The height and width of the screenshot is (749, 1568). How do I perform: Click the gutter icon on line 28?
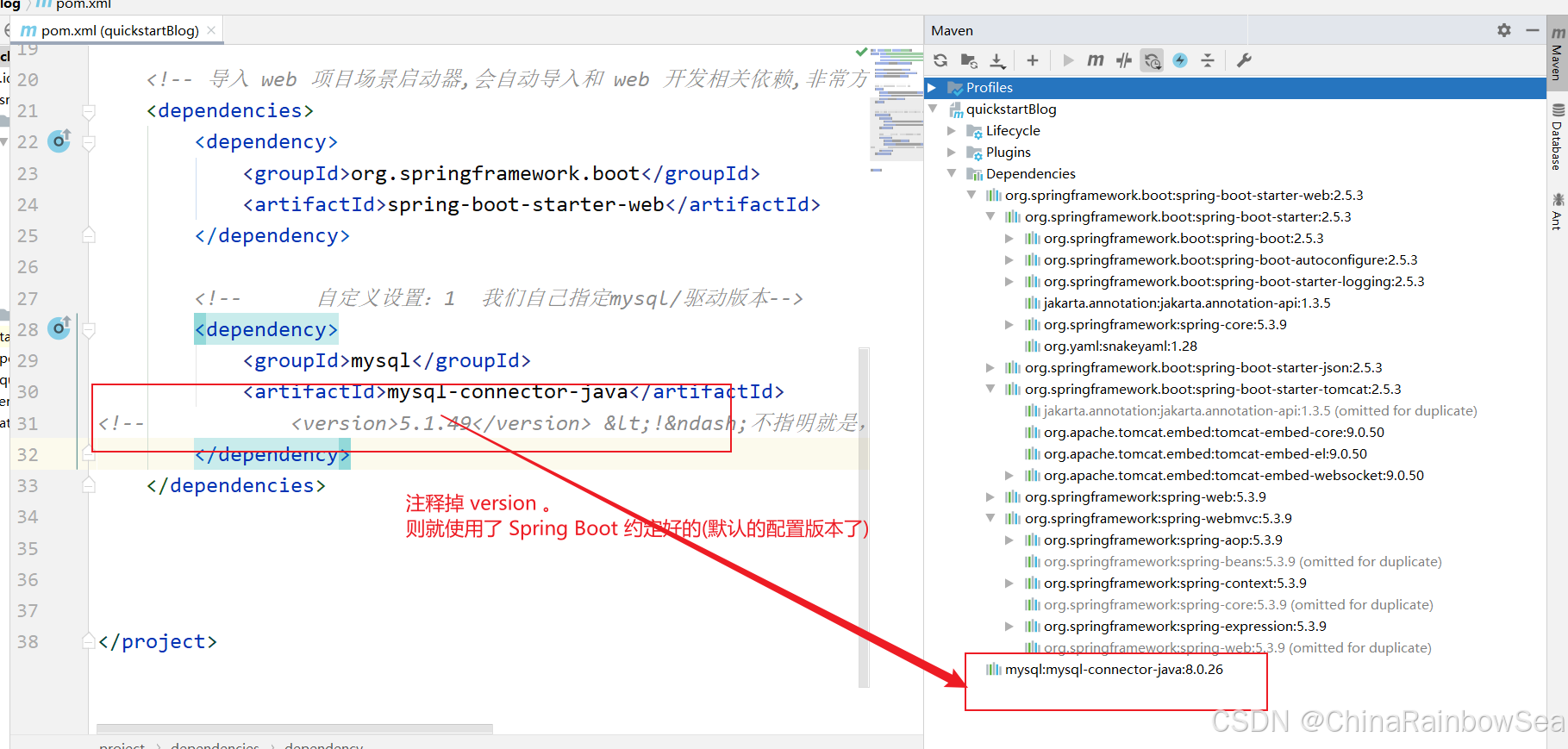pyautogui.click(x=59, y=328)
